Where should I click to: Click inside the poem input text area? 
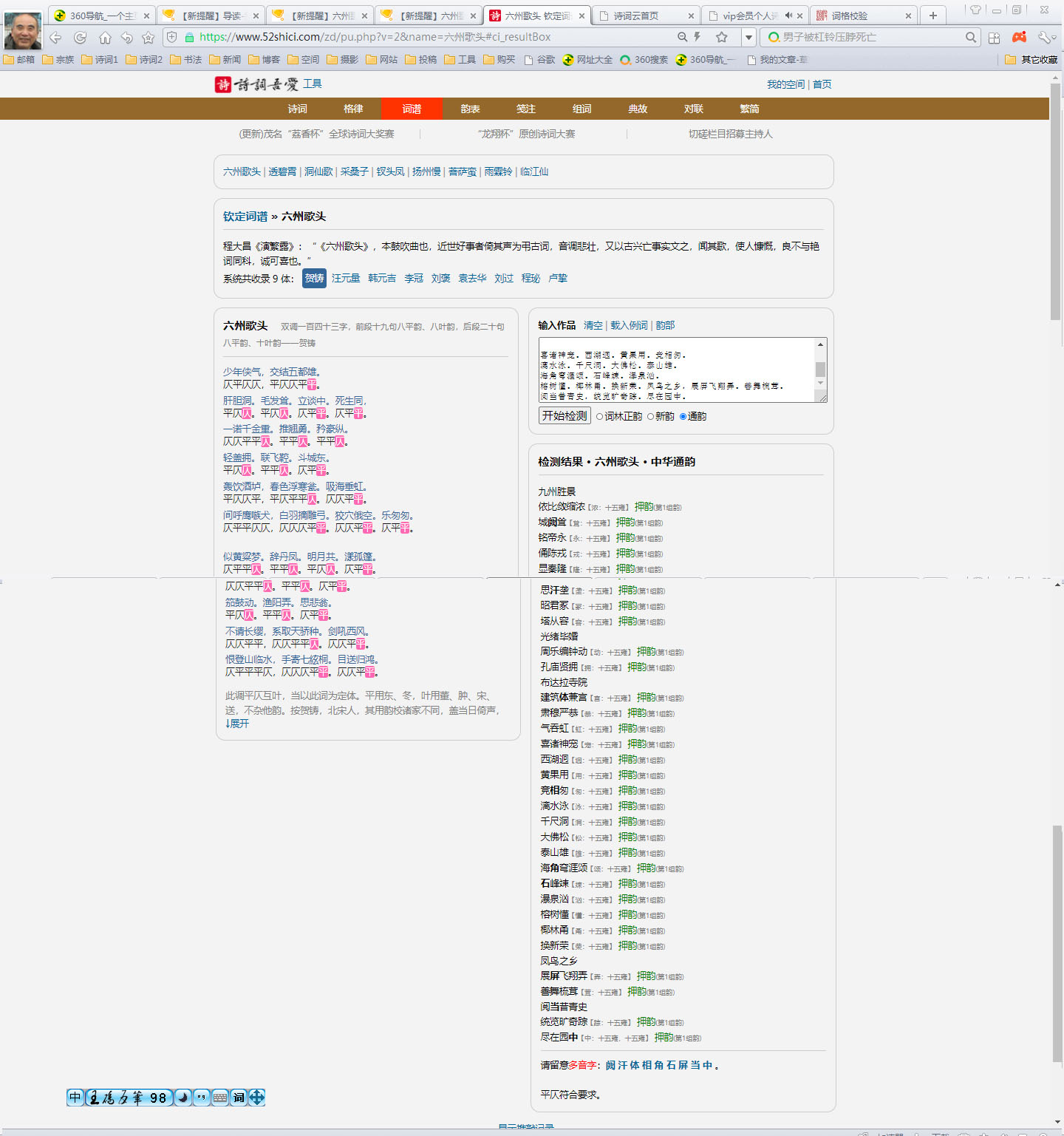(676, 370)
